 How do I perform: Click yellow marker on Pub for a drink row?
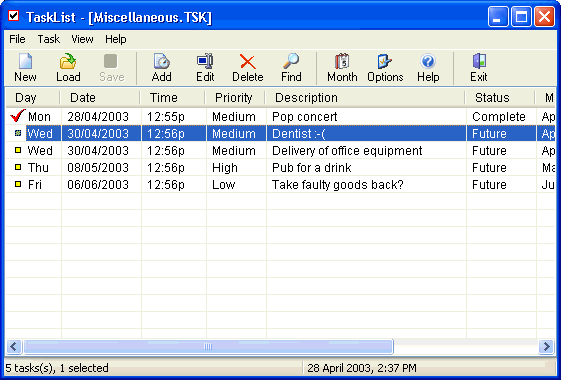pos(18,167)
